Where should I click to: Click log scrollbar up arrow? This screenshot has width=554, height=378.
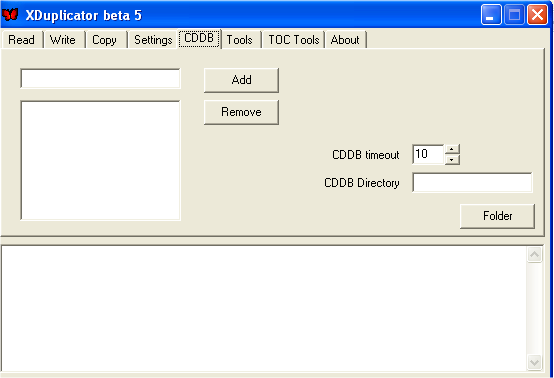tap(535, 255)
